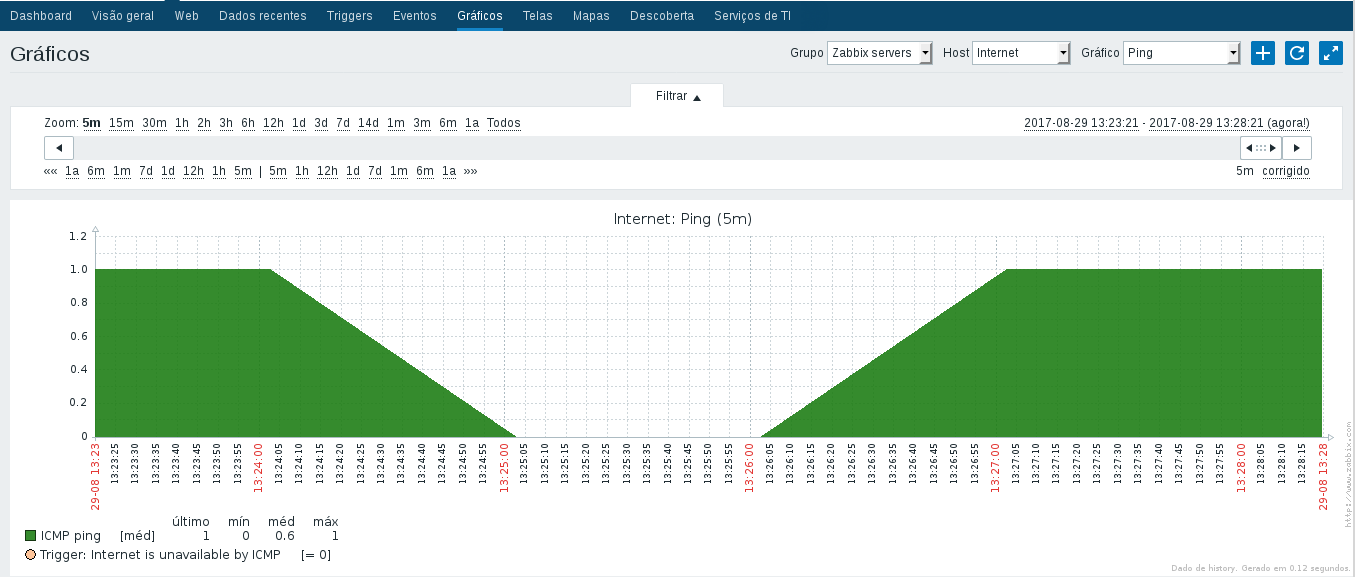Select the Todos zoom option

[504, 123]
